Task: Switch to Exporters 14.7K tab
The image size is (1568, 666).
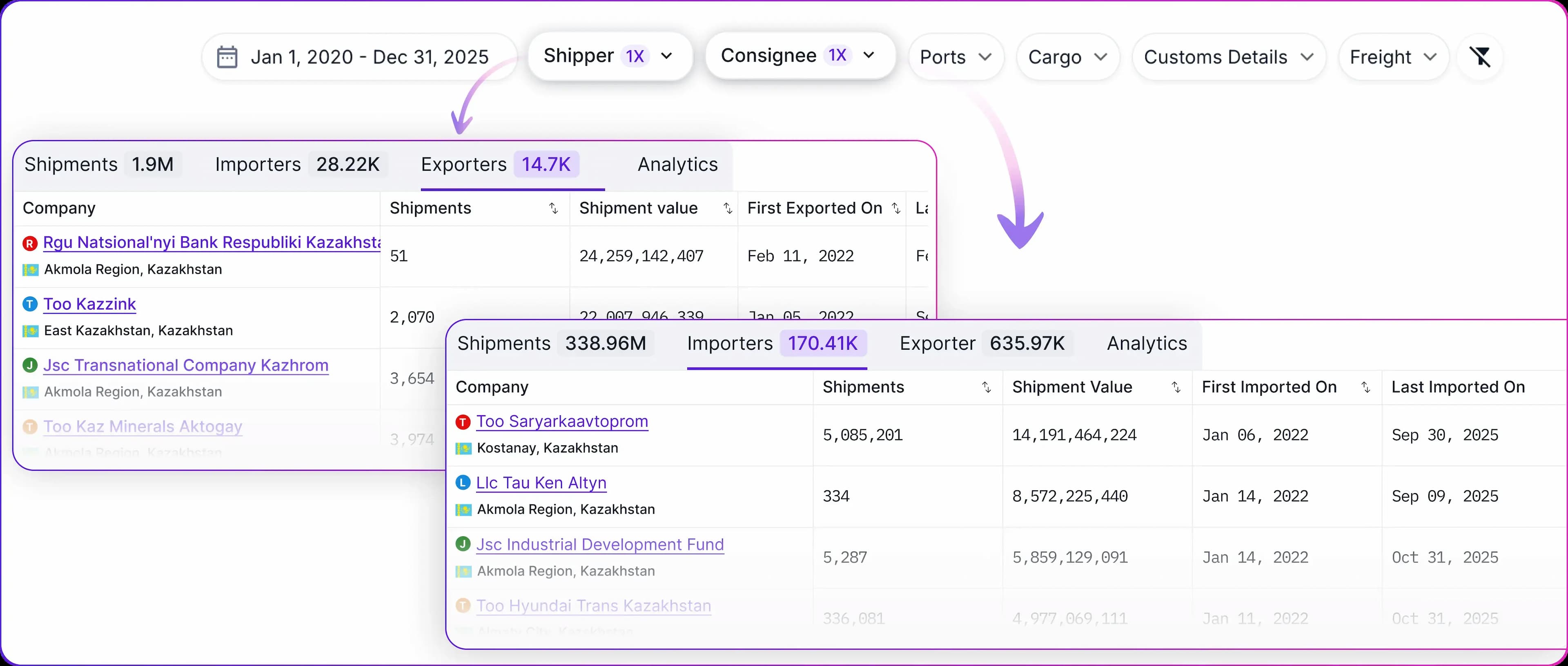Action: click(499, 165)
